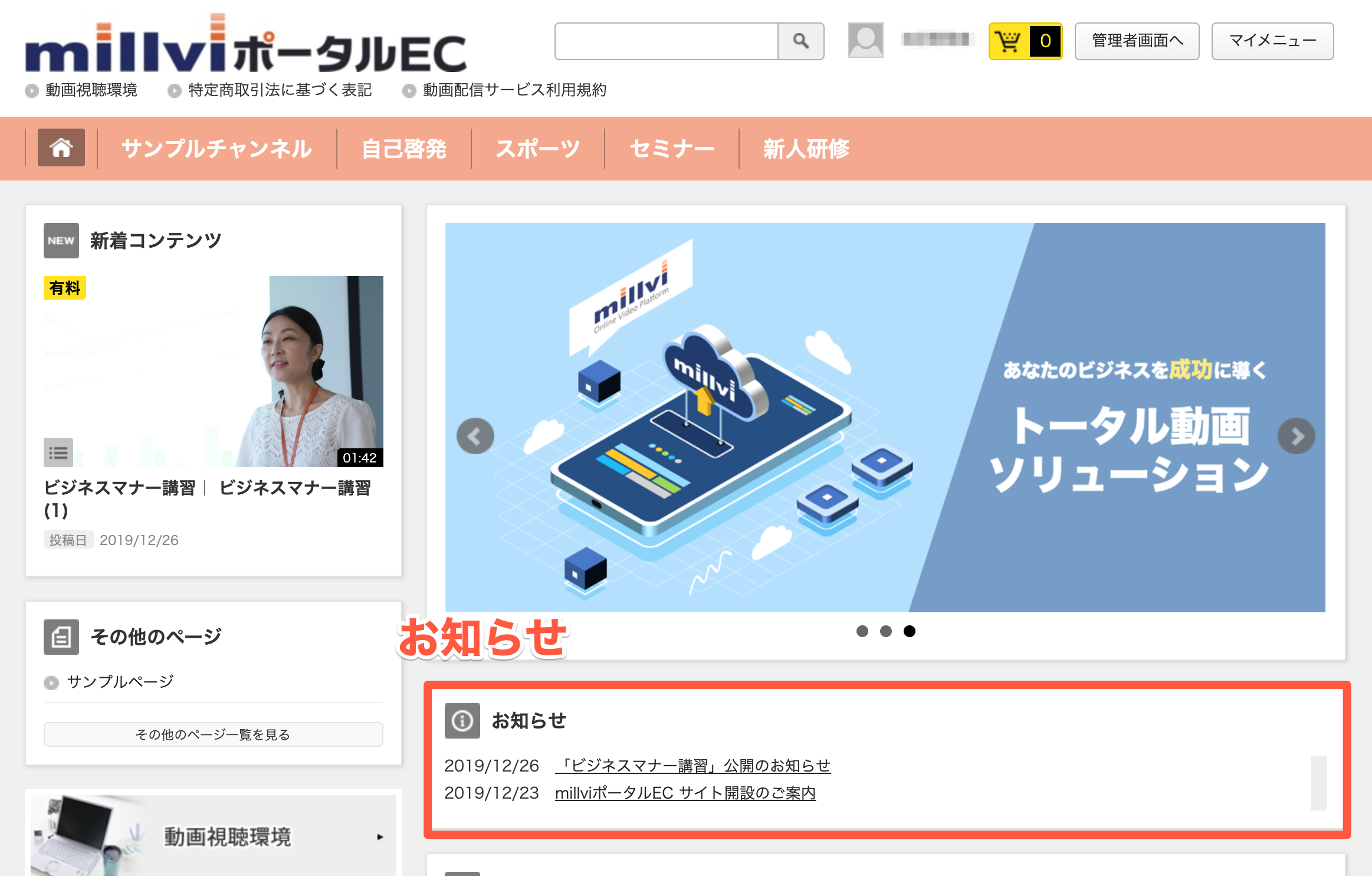Image resolution: width=1372 pixels, height=876 pixels.
Task: Click the home icon in the navigation bar
Action: click(x=61, y=147)
